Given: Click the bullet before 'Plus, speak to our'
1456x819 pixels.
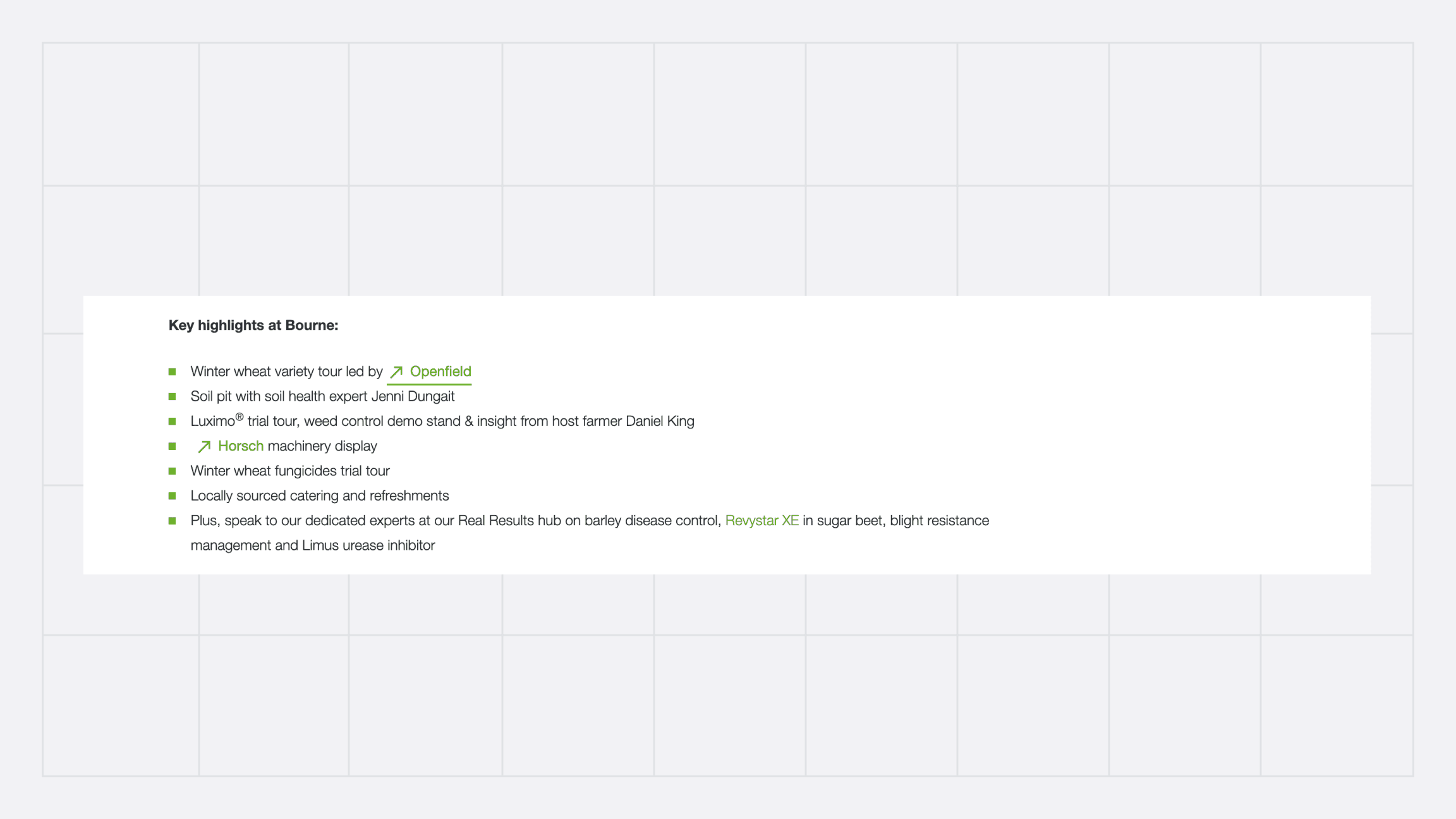Looking at the screenshot, I should [172, 521].
